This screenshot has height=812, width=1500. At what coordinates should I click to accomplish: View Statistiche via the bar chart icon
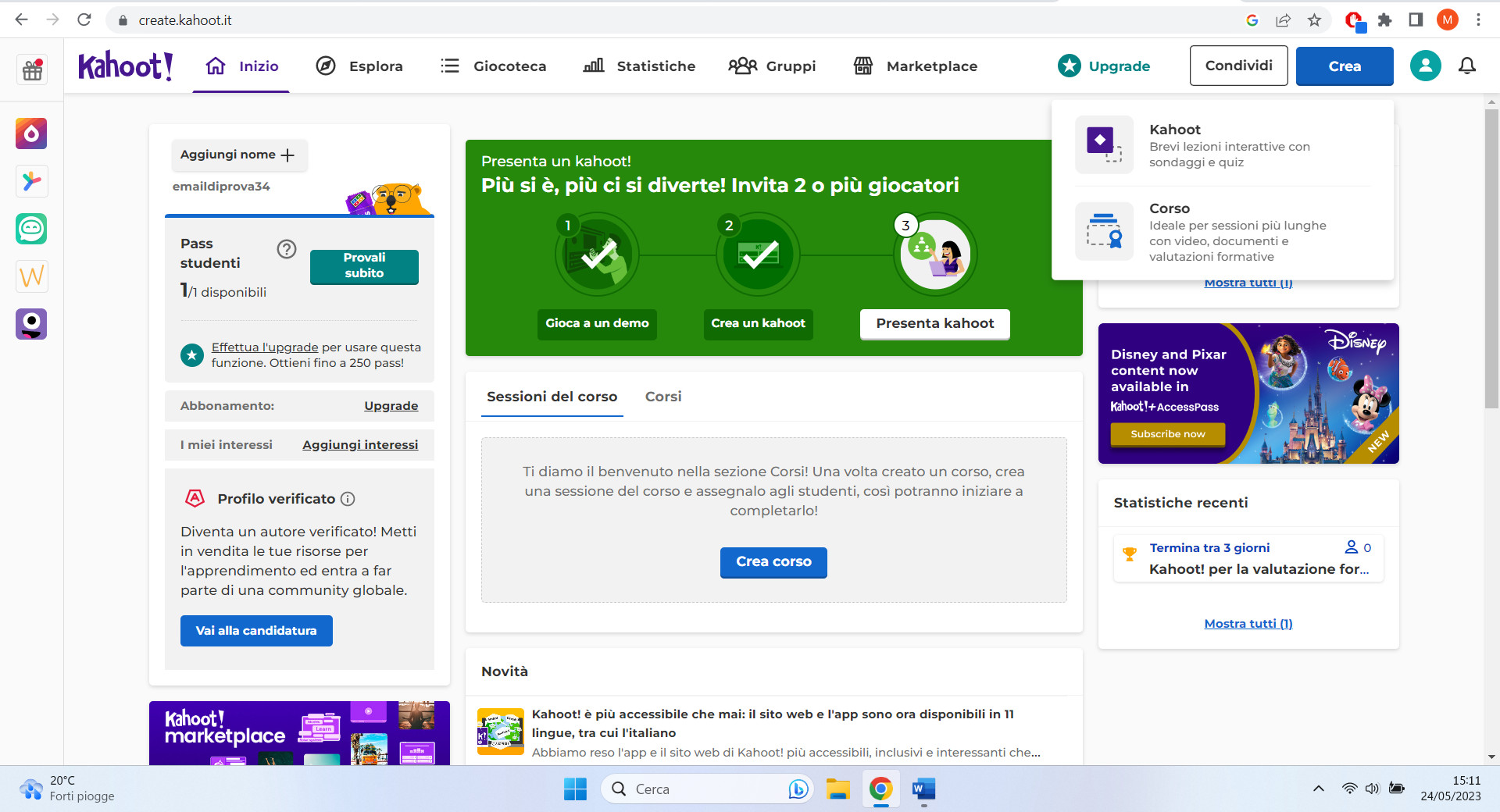coord(592,66)
